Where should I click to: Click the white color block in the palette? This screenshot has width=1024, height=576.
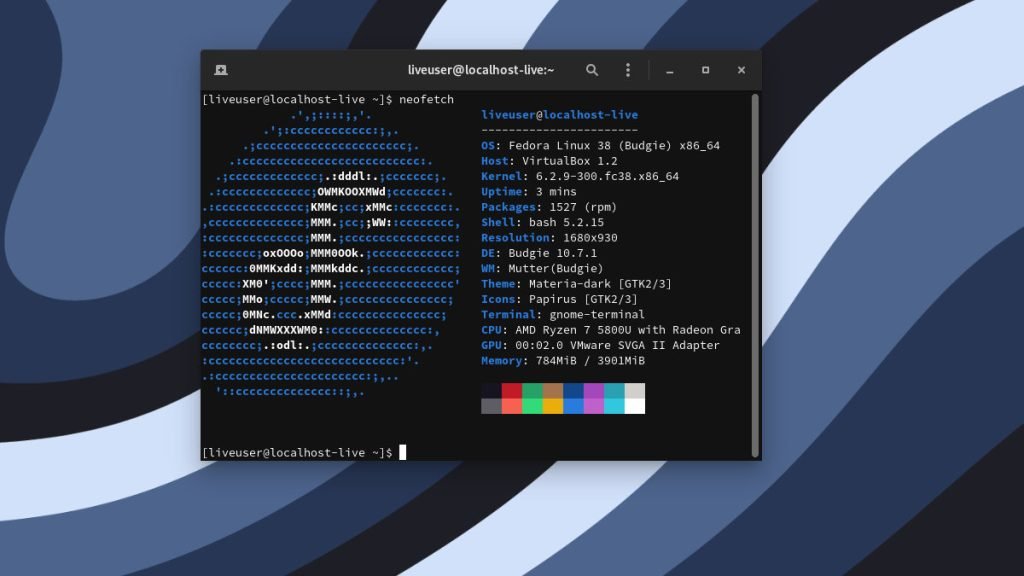[635, 406]
